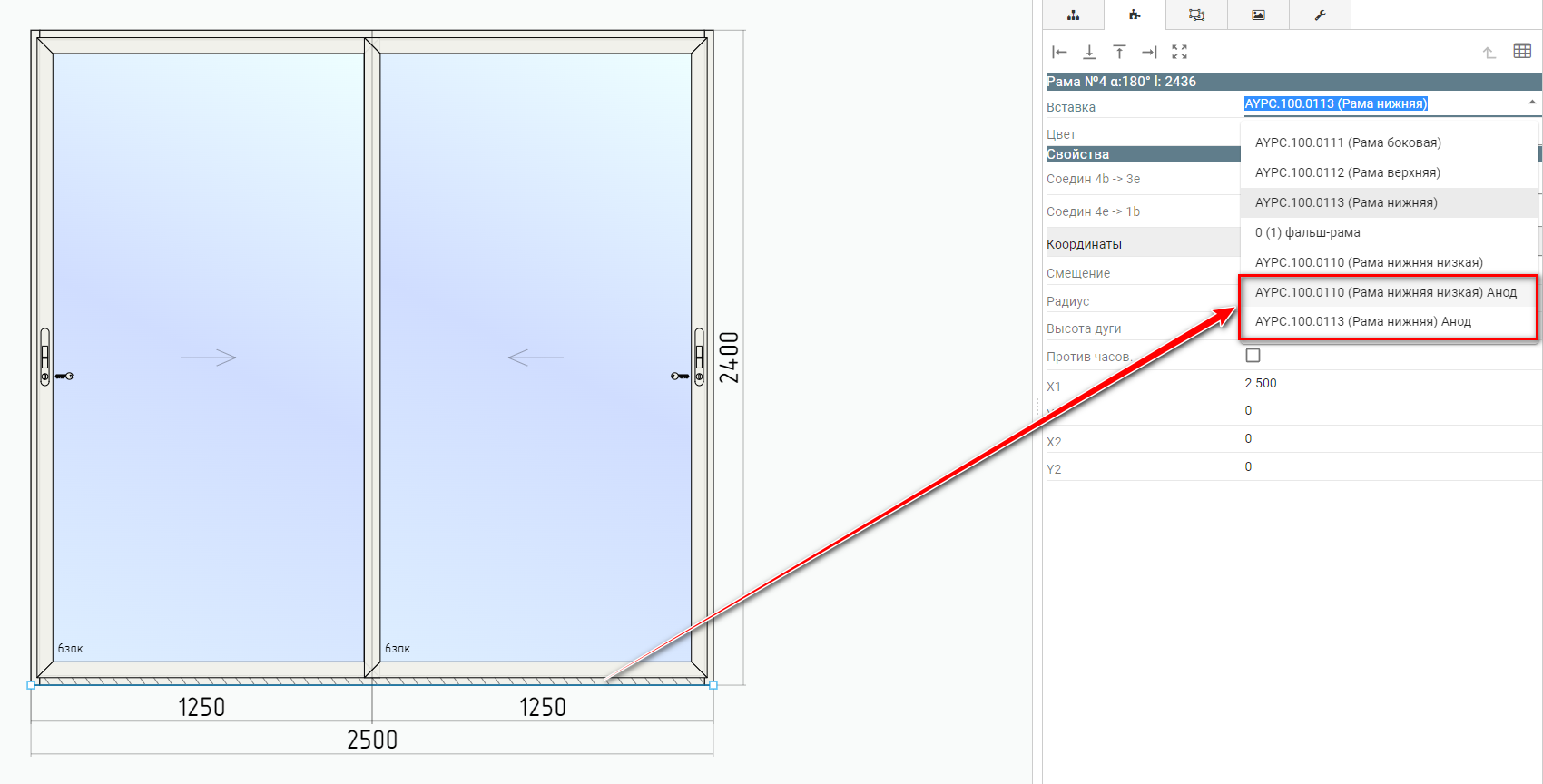Click the right pane "6зак" glass label
The height and width of the screenshot is (784, 1543).
pyautogui.click(x=398, y=649)
